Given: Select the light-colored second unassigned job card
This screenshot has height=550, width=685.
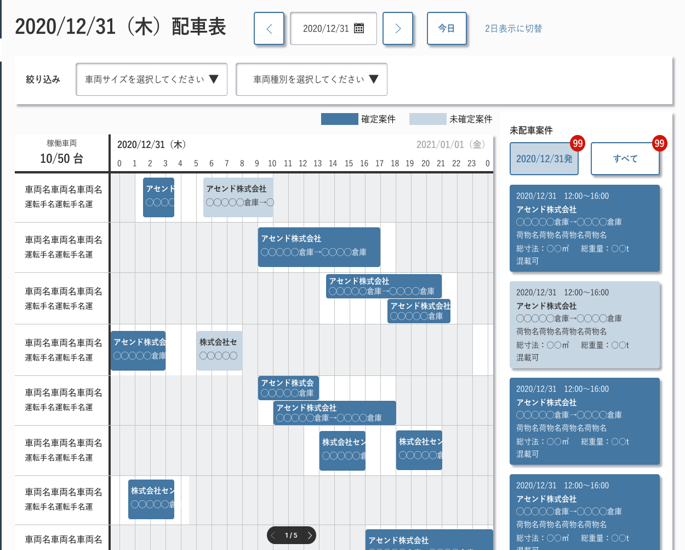Looking at the screenshot, I should click(585, 324).
